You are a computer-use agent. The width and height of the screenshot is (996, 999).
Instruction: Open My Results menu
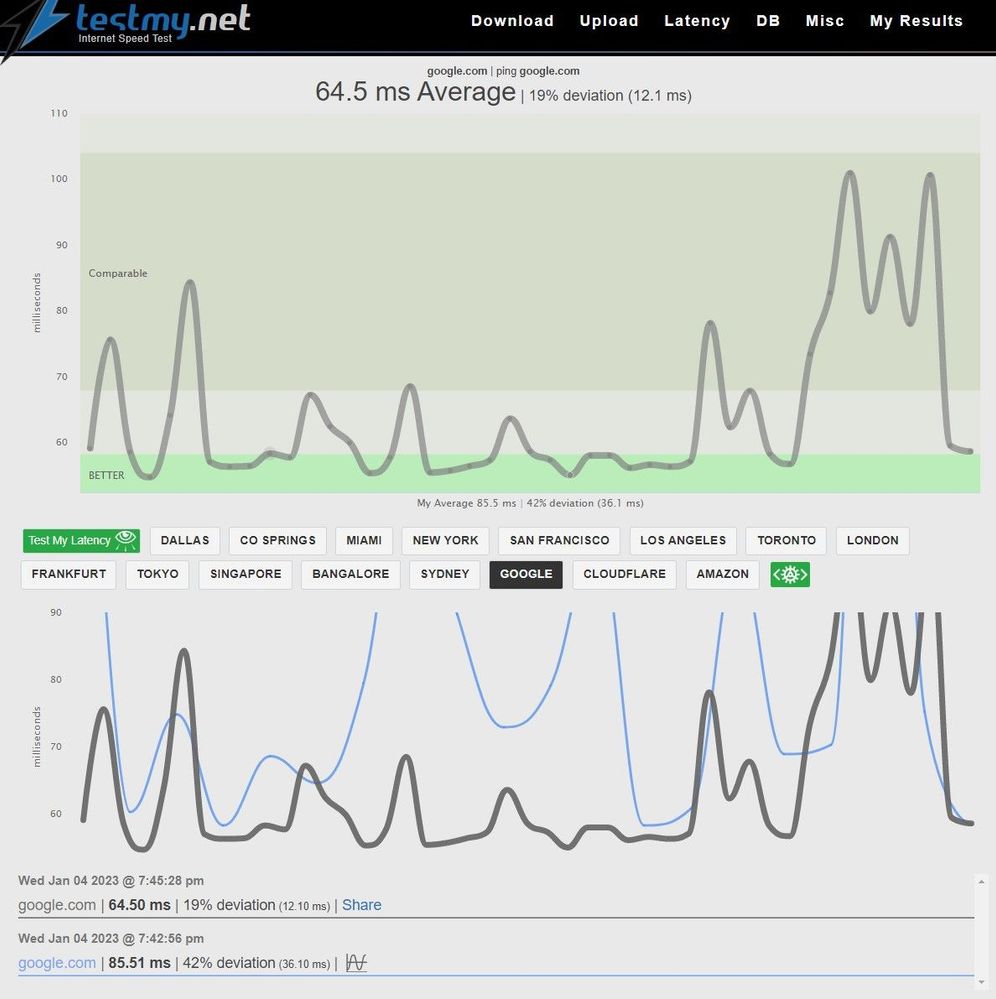(x=916, y=21)
